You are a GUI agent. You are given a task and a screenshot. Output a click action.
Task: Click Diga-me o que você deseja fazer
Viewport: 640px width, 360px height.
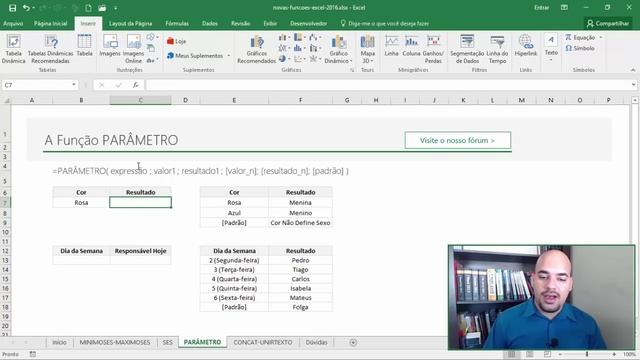384,24
